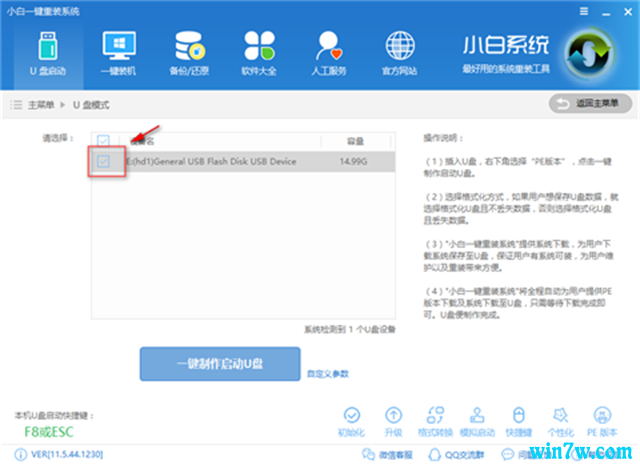Open the hamburger menu in title bar

point(584,11)
